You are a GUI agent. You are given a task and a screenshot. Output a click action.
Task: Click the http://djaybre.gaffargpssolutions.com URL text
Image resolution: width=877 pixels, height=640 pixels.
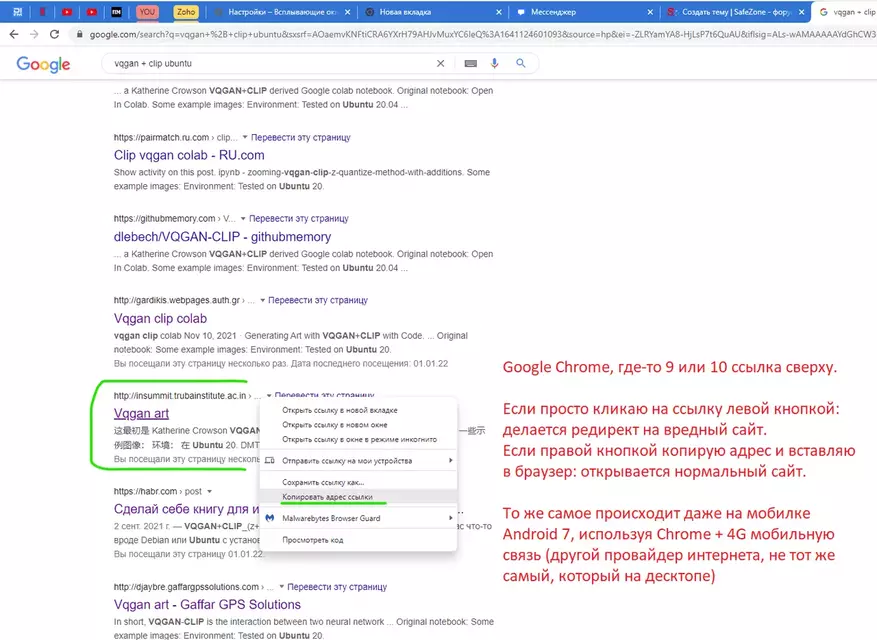tap(186, 587)
